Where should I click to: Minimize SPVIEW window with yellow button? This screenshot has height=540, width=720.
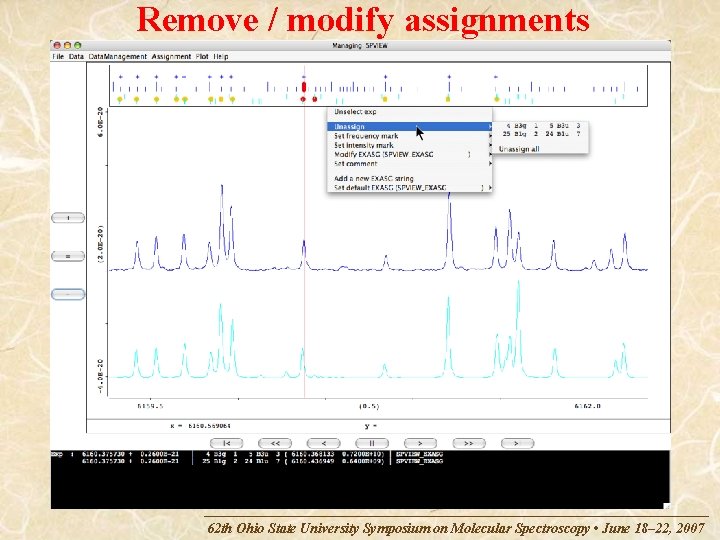pyautogui.click(x=67, y=45)
